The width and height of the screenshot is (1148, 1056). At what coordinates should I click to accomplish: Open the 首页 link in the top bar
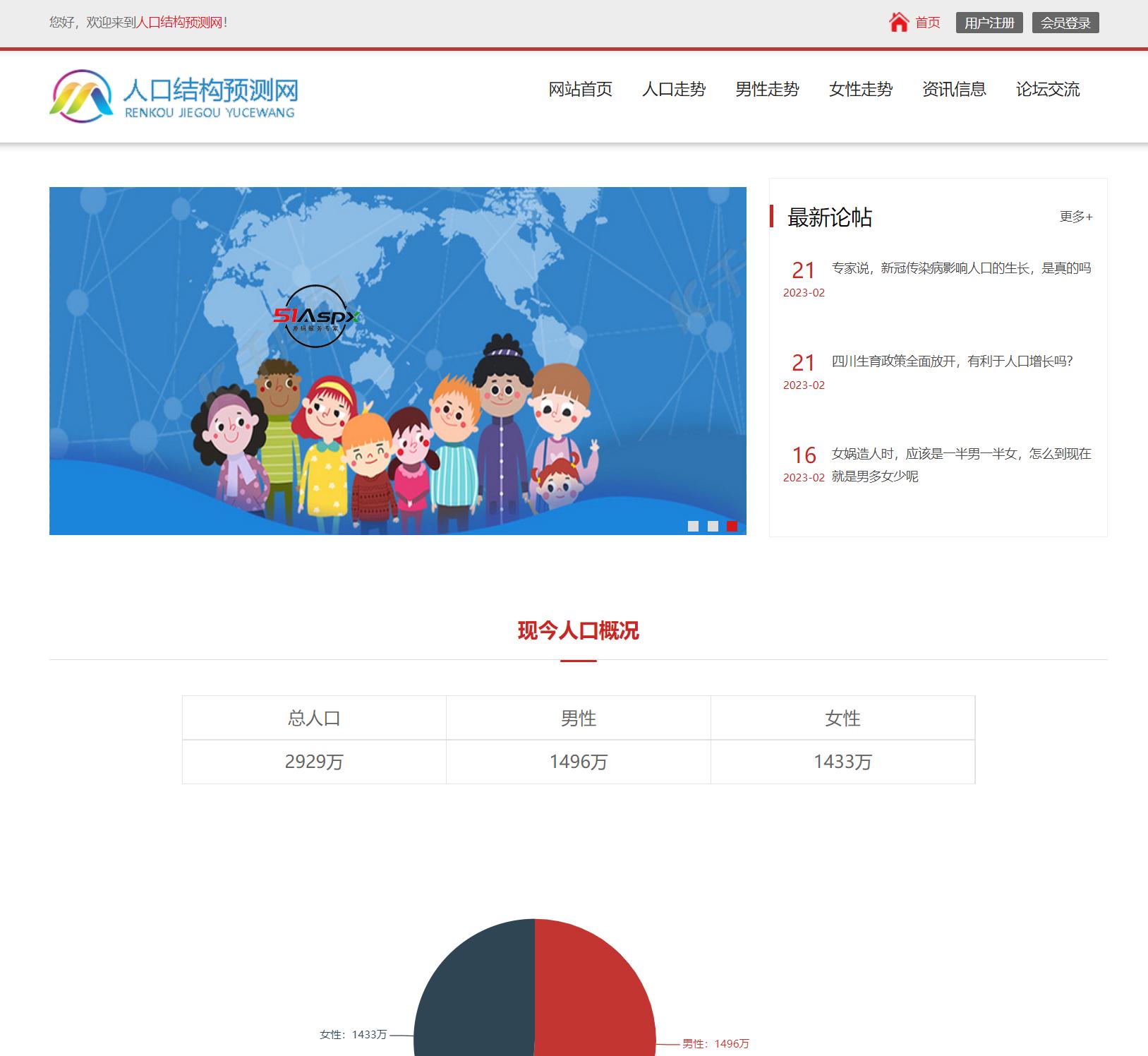point(927,23)
